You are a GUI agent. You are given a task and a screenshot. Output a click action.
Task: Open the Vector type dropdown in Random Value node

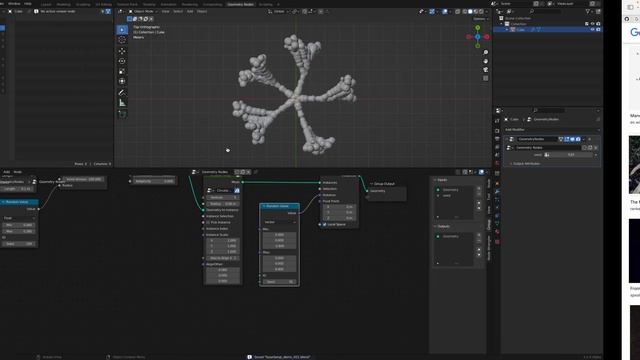point(280,222)
